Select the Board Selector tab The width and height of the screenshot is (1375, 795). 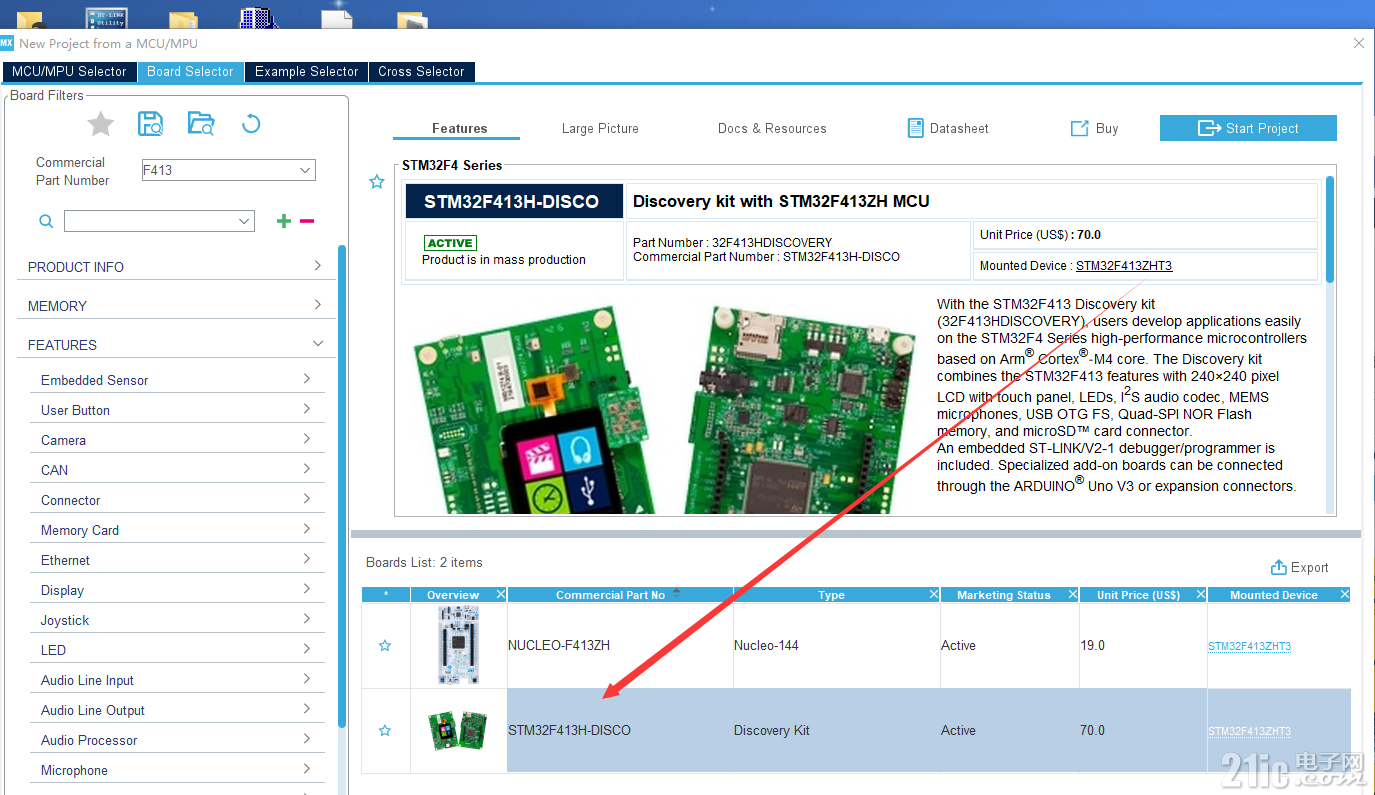click(190, 72)
